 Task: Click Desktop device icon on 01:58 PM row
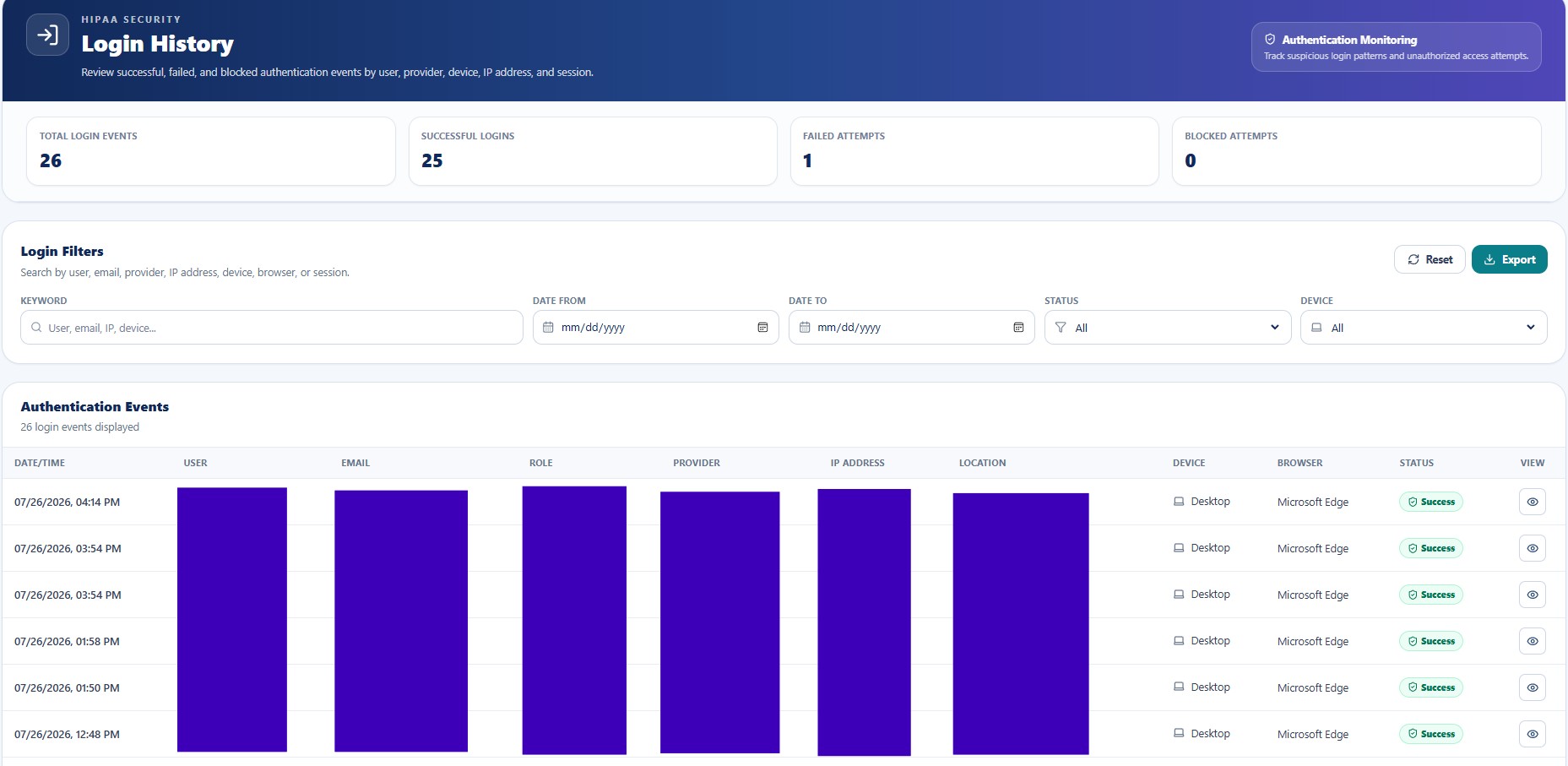tap(1179, 641)
